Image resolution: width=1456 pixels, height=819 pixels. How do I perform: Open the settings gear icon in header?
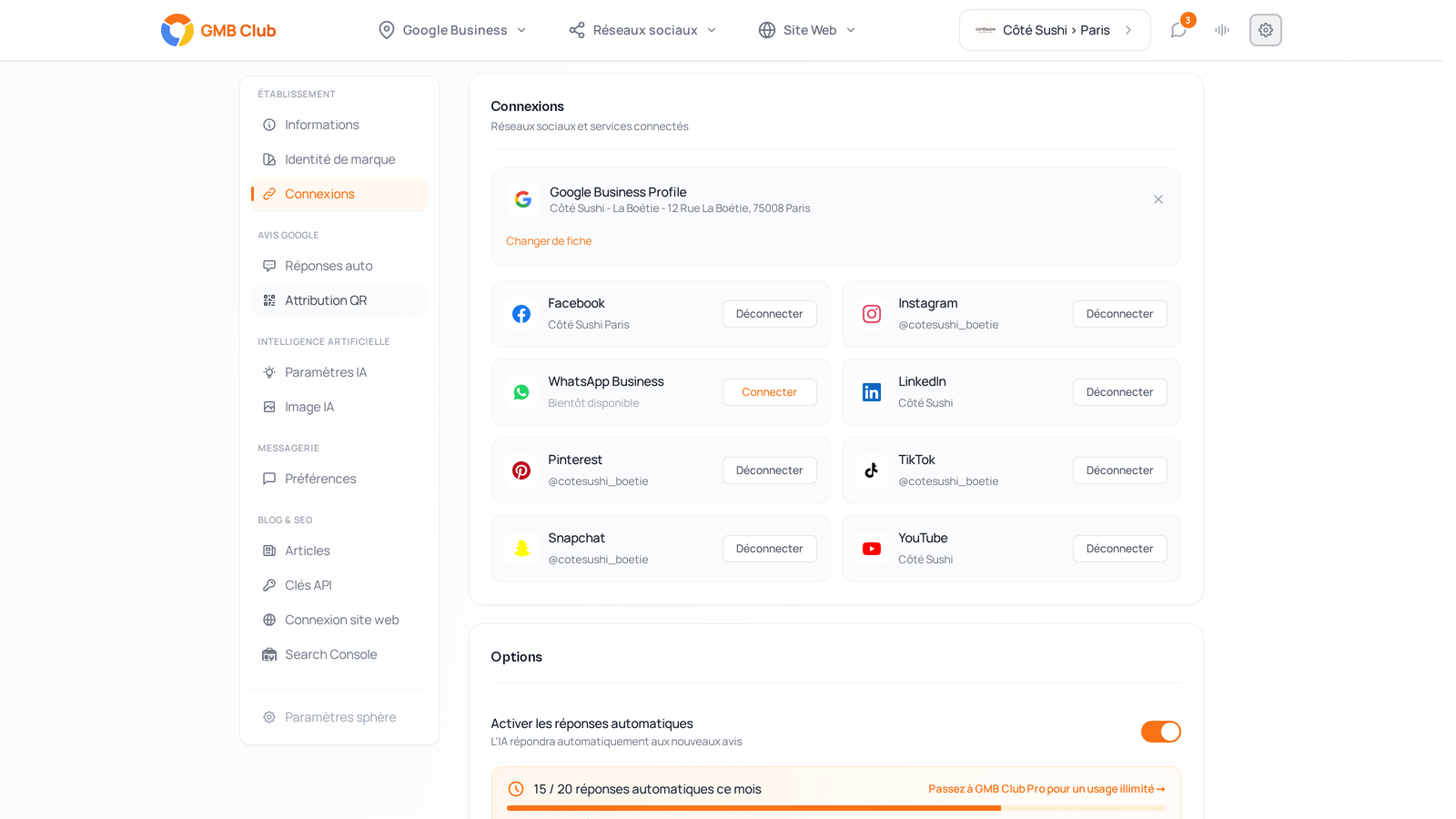pyautogui.click(x=1266, y=30)
